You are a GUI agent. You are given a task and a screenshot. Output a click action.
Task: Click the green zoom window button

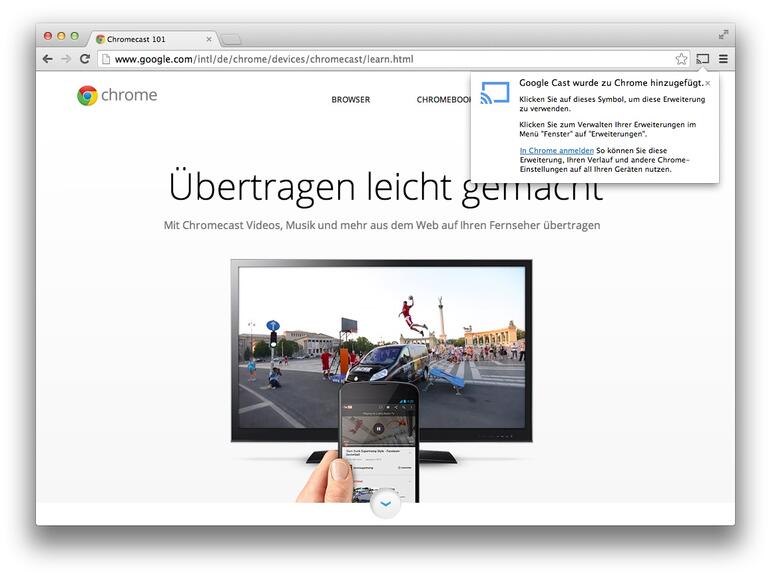point(75,36)
